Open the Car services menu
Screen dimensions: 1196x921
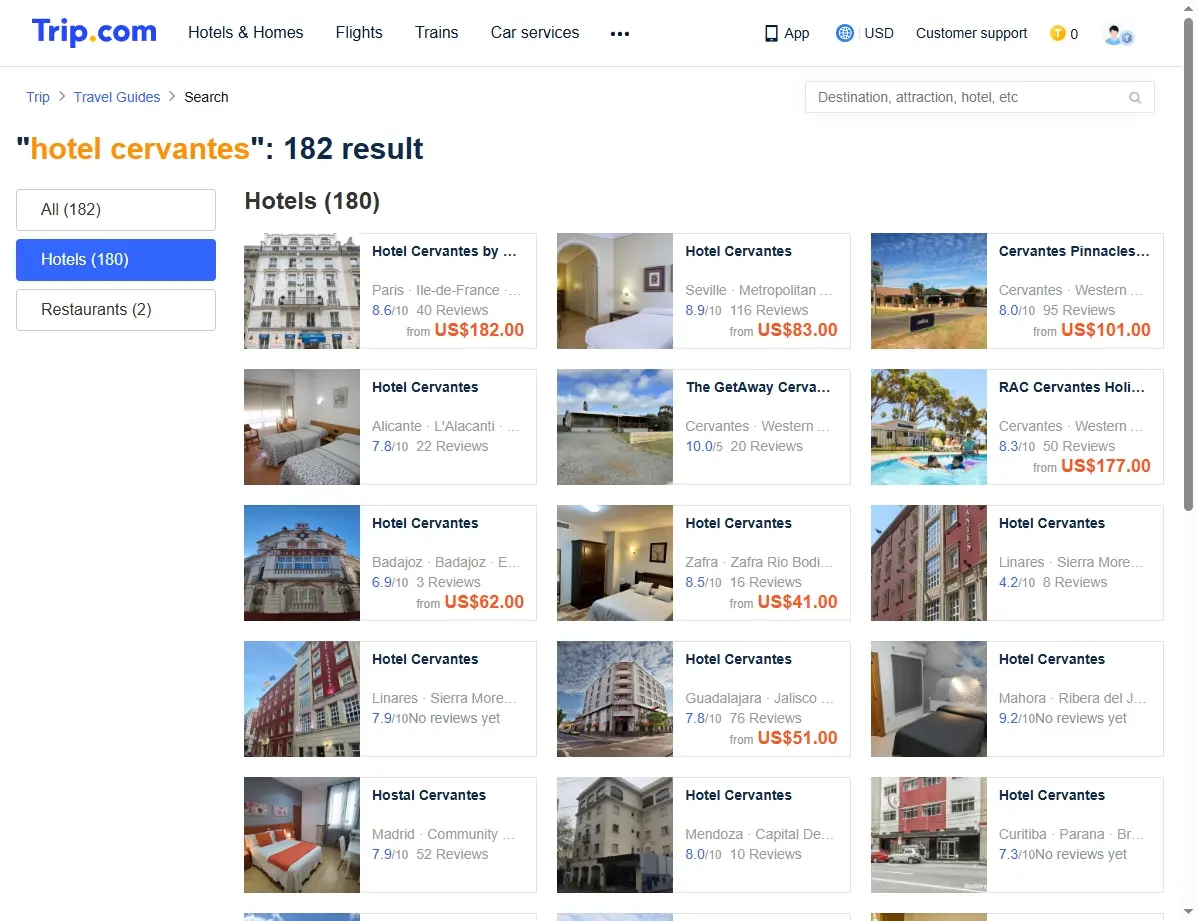click(535, 33)
